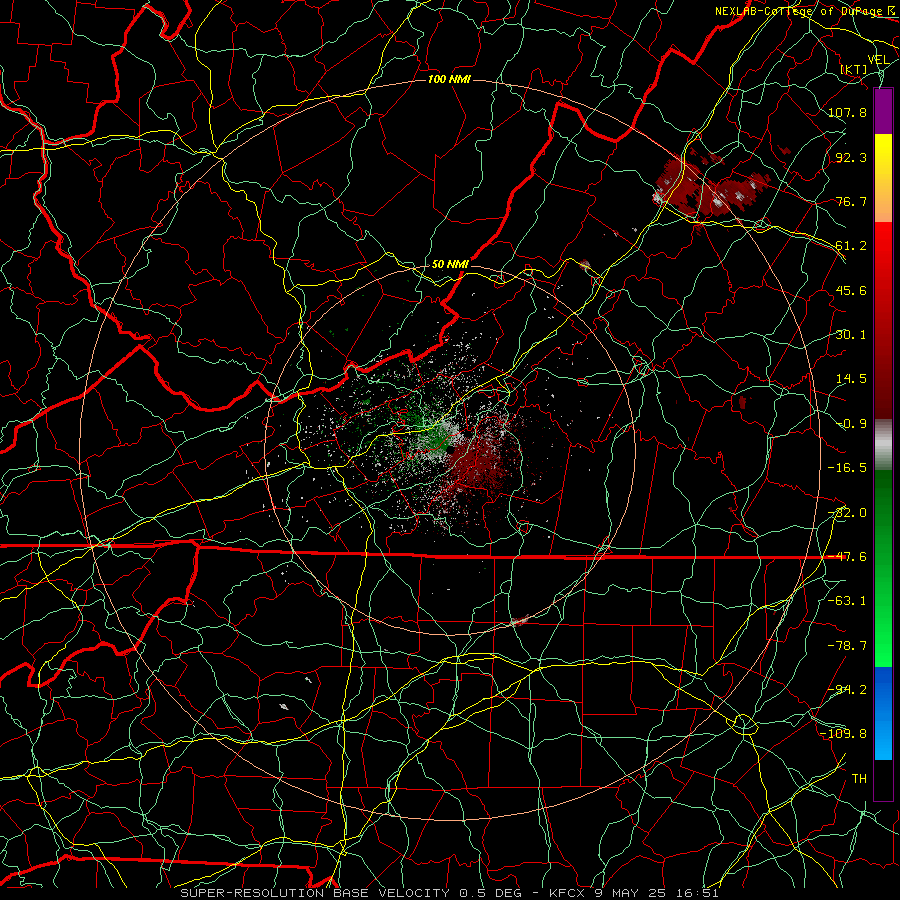Click the TH threshold label in legend
Screen dimensions: 900x900
pyautogui.click(x=859, y=779)
